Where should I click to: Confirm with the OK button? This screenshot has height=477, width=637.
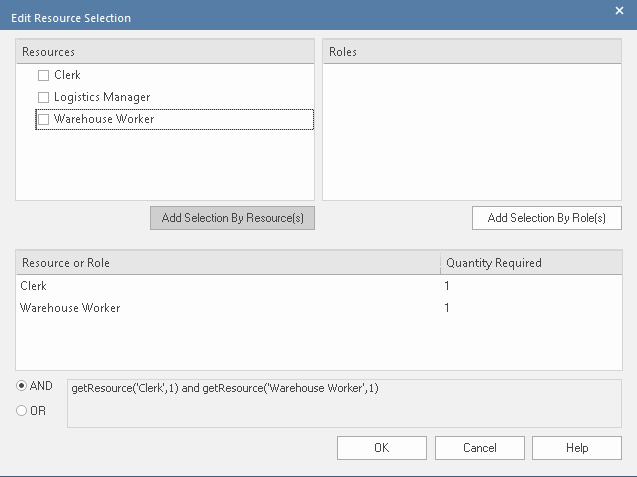pos(381,448)
